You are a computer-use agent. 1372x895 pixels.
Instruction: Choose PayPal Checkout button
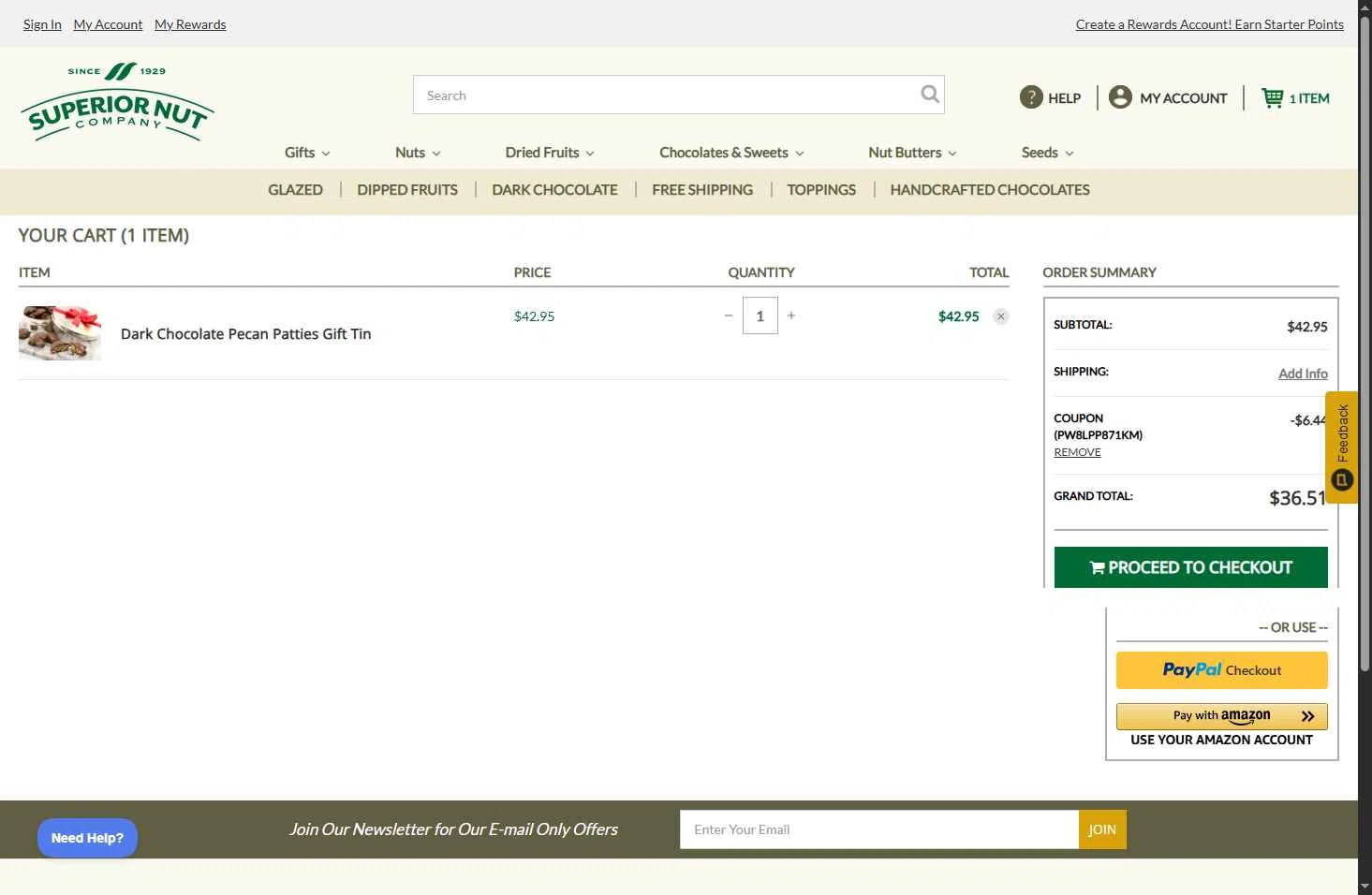[x=1221, y=670]
